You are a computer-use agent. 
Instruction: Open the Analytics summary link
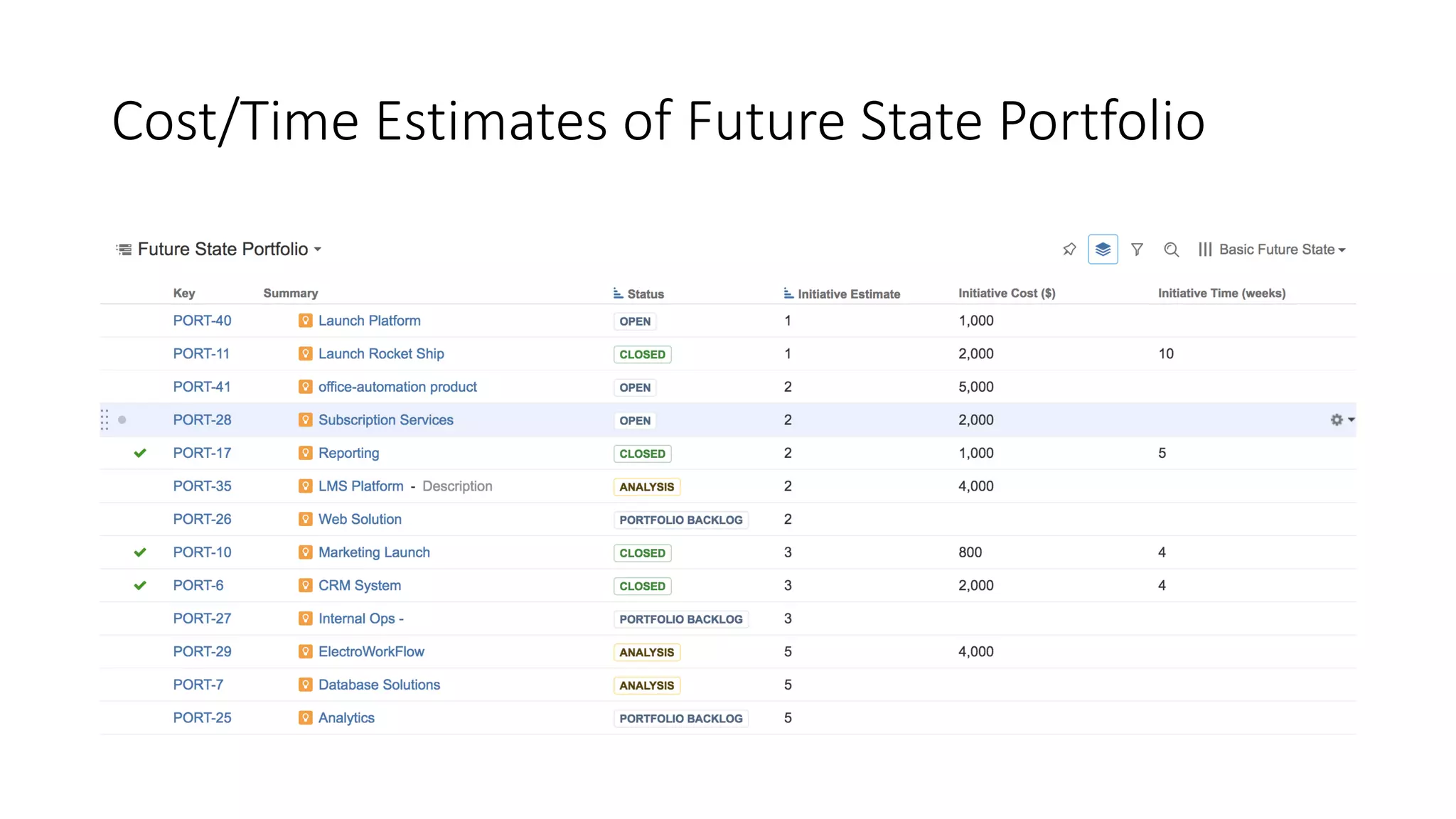coord(346,718)
